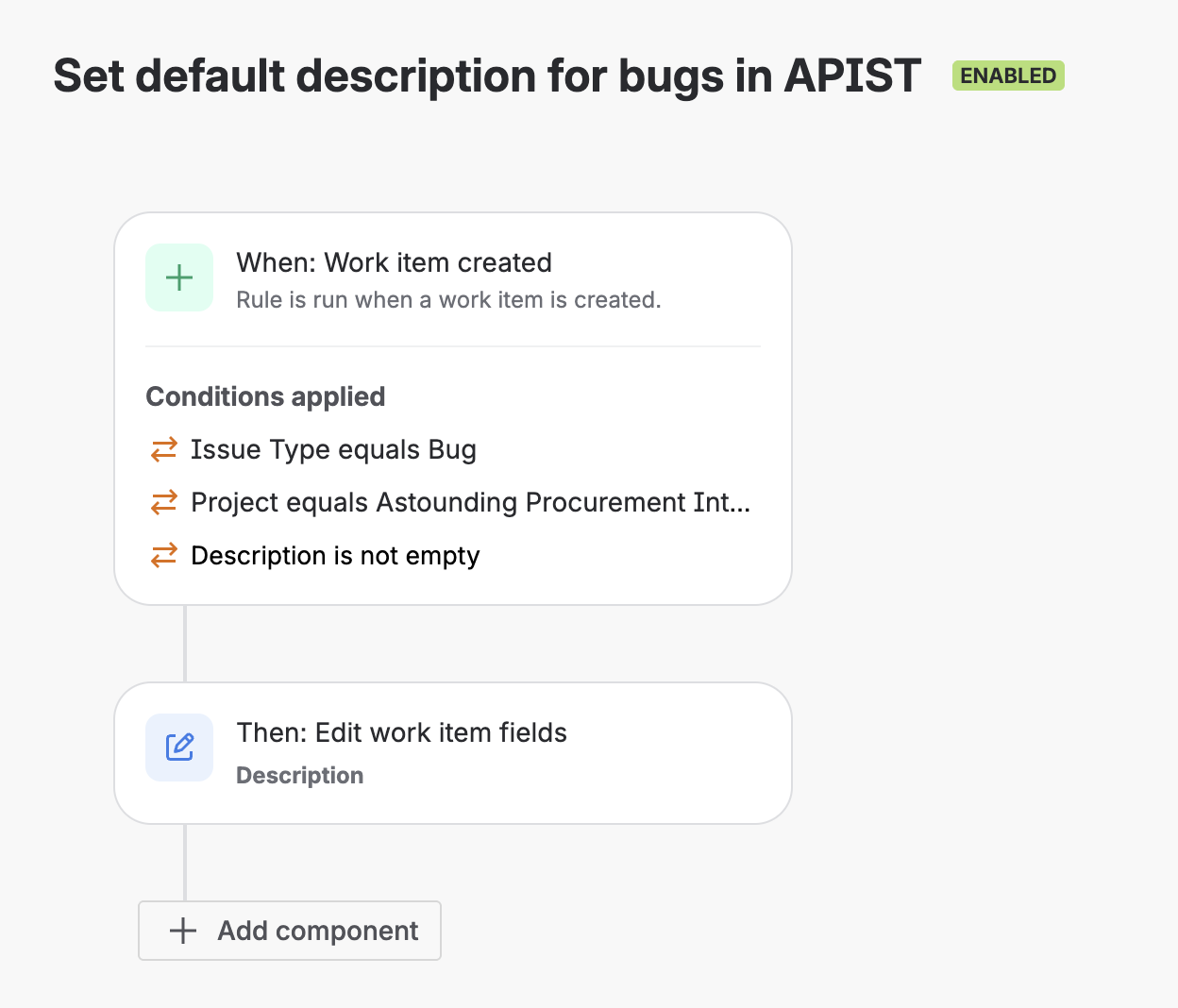
Task: Click the swap icon beside Description condition
Action: (x=162, y=555)
